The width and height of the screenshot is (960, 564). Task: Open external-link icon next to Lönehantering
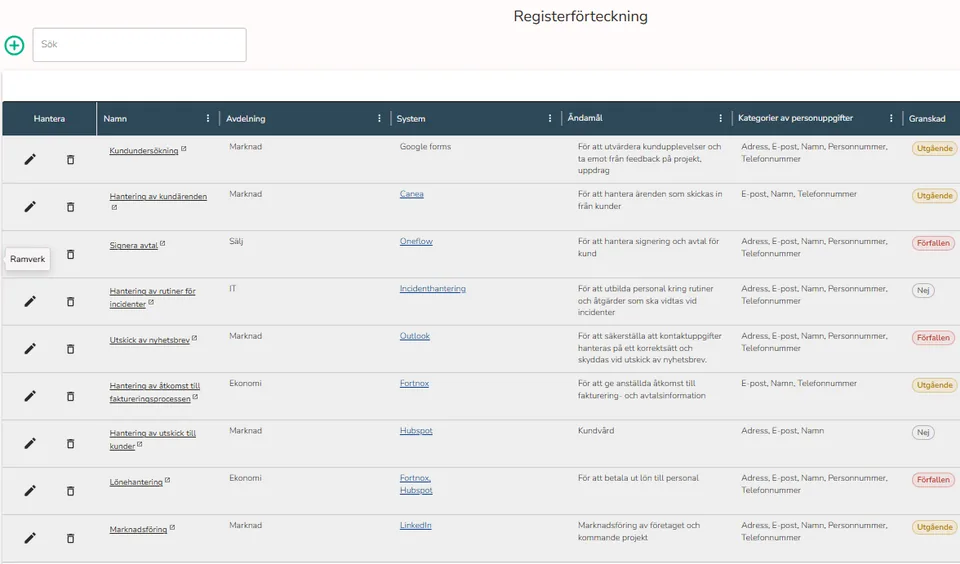(x=167, y=480)
